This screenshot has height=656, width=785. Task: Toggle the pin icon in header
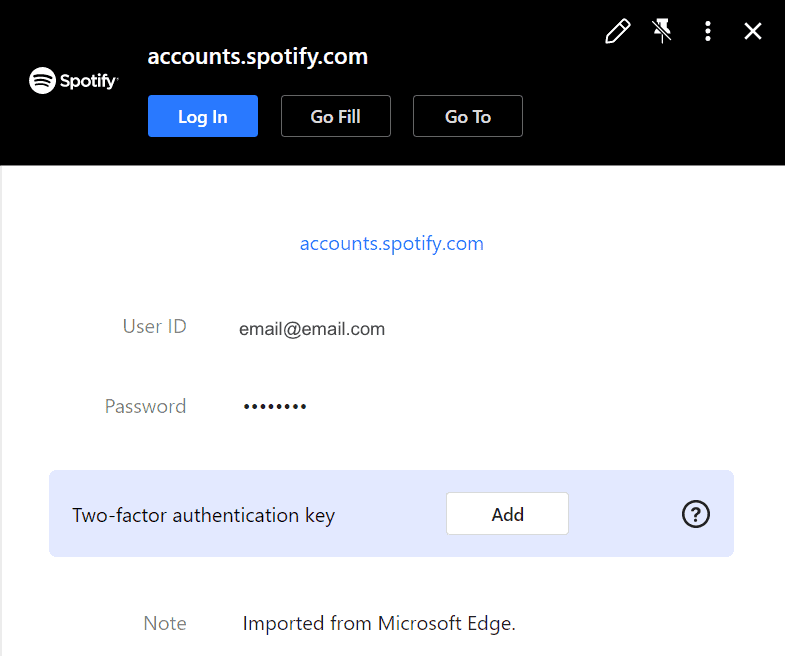pos(662,31)
